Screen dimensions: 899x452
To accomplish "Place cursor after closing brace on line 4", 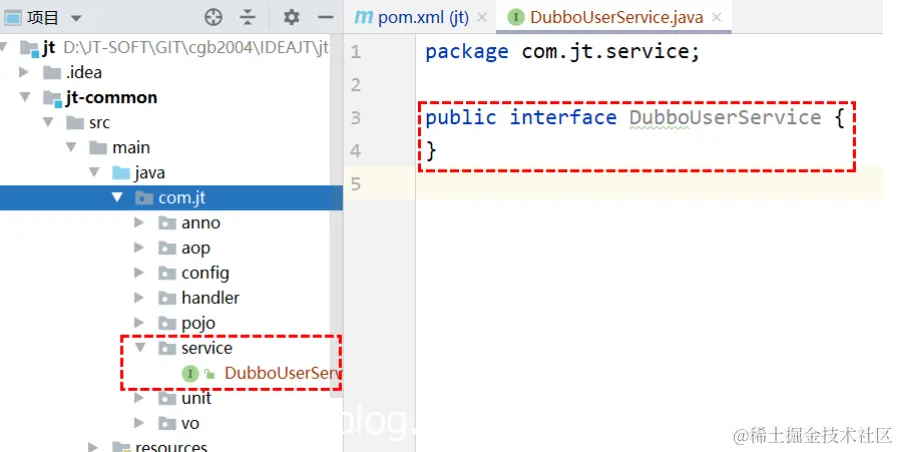I will tap(439, 151).
